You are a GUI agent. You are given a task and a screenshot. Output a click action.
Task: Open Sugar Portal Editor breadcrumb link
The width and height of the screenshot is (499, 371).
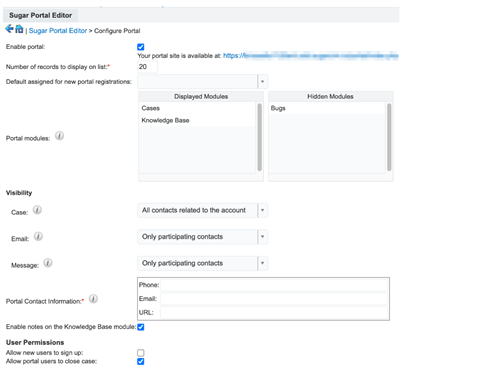pyautogui.click(x=58, y=31)
